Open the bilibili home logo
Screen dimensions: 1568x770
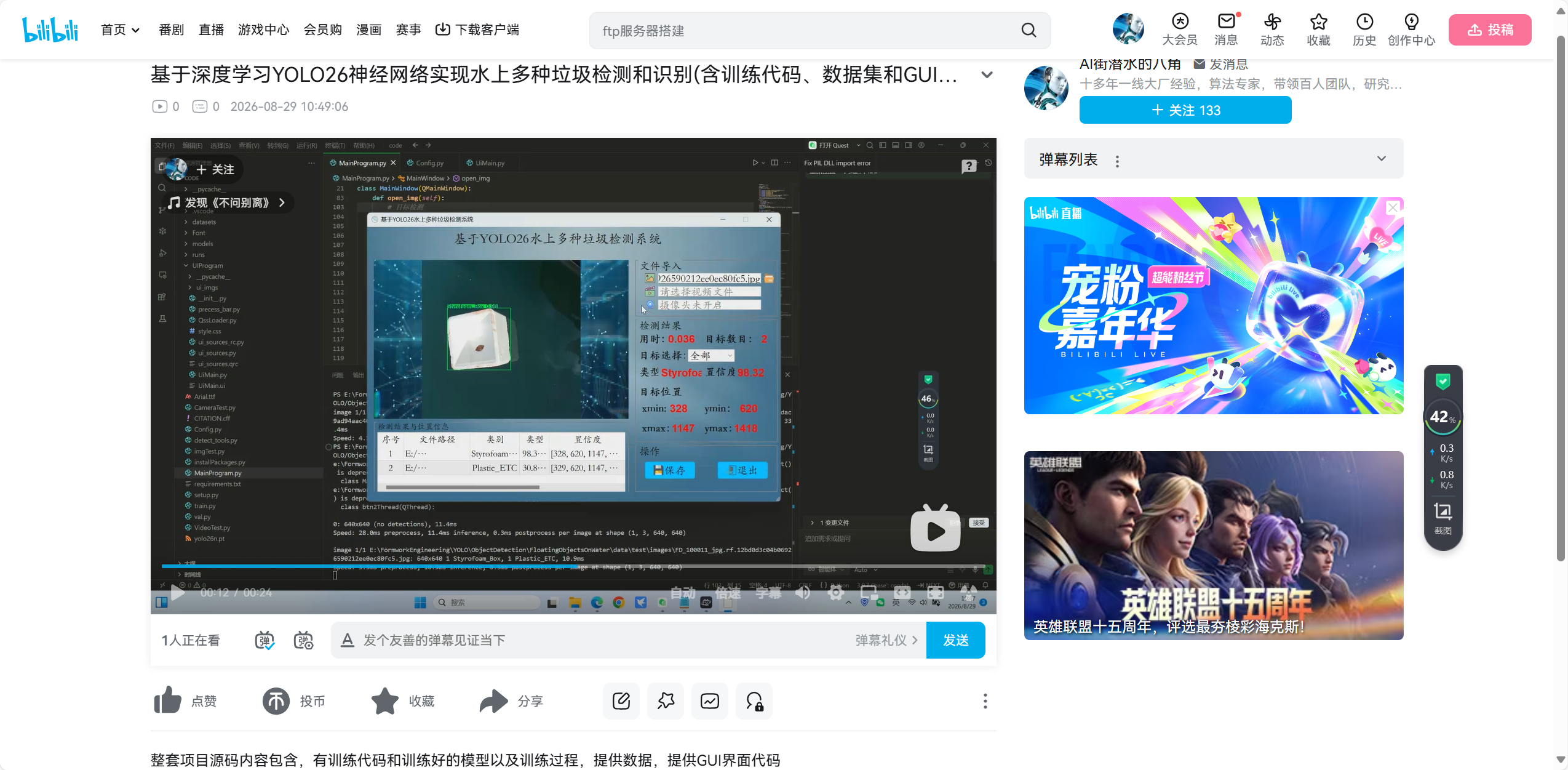point(50,30)
